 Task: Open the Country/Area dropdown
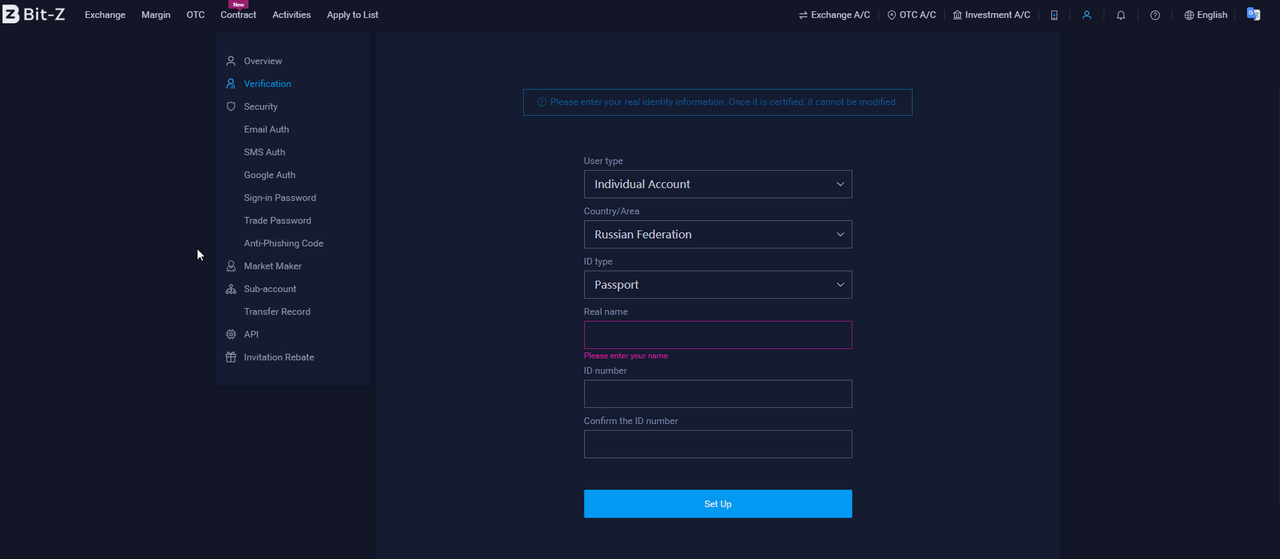(x=718, y=234)
